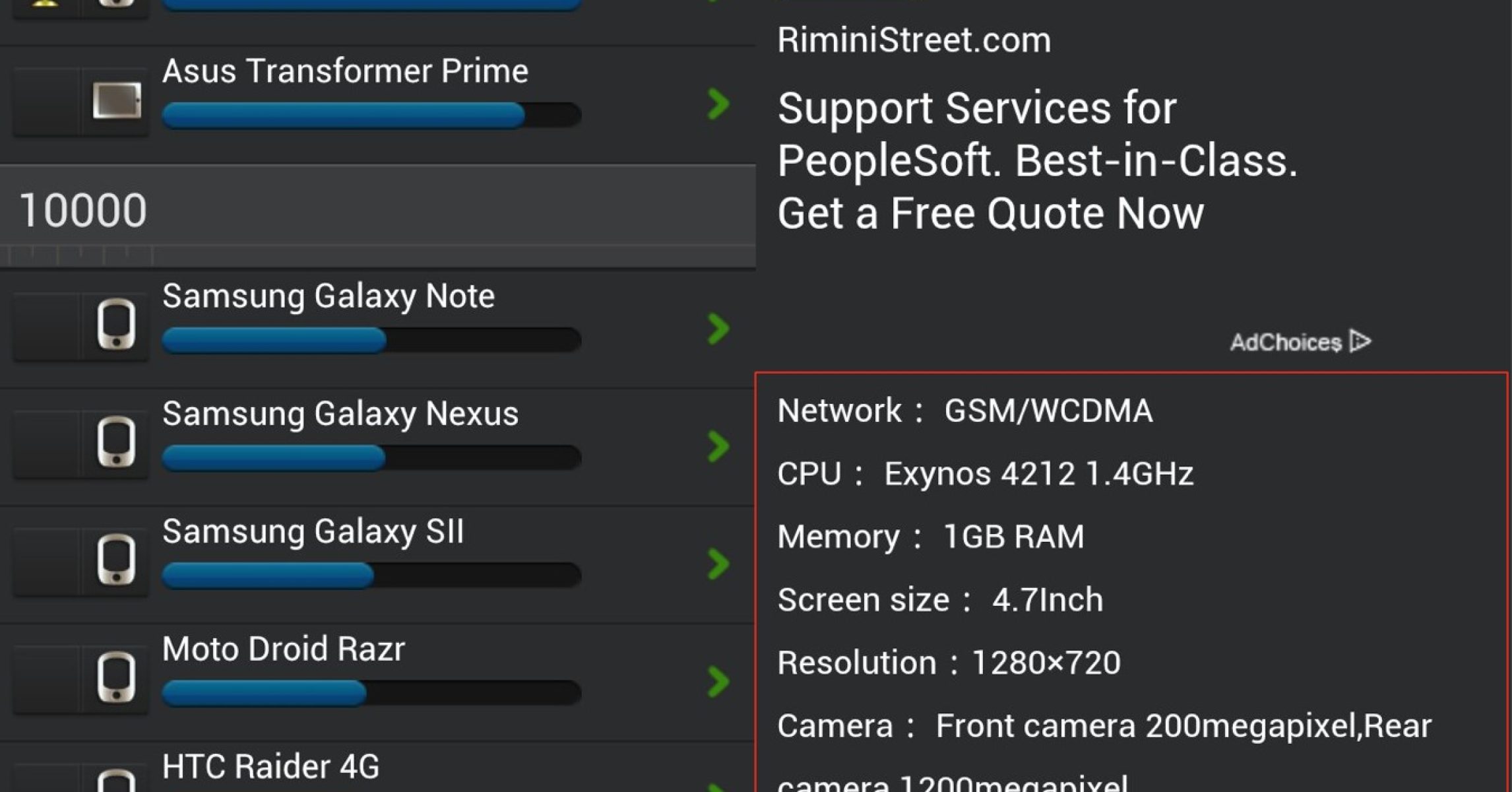Click the CPU Exynos 4212 spec line
The width and height of the screenshot is (1512, 792).
[985, 474]
